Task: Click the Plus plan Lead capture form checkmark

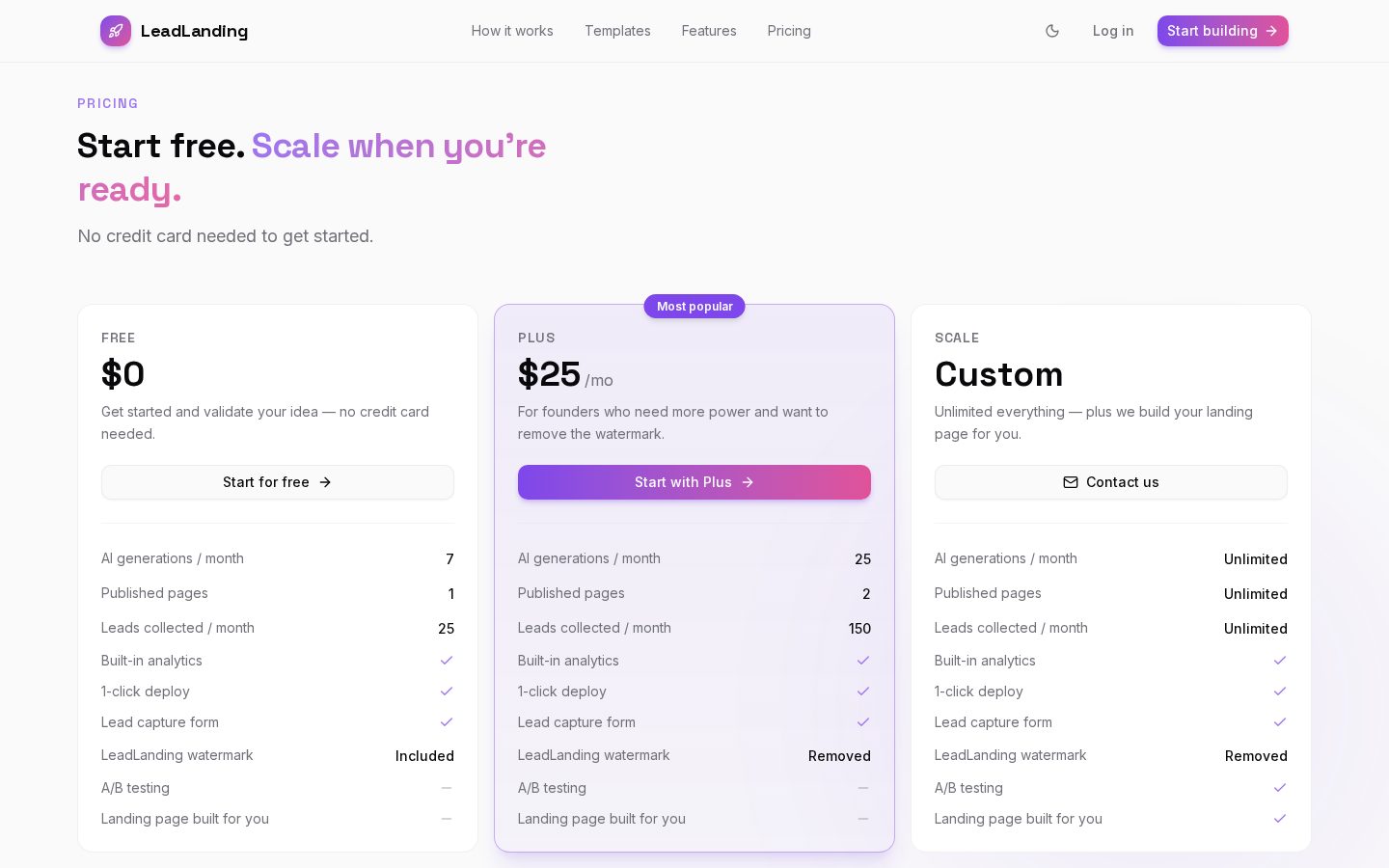Action: pos(863,722)
